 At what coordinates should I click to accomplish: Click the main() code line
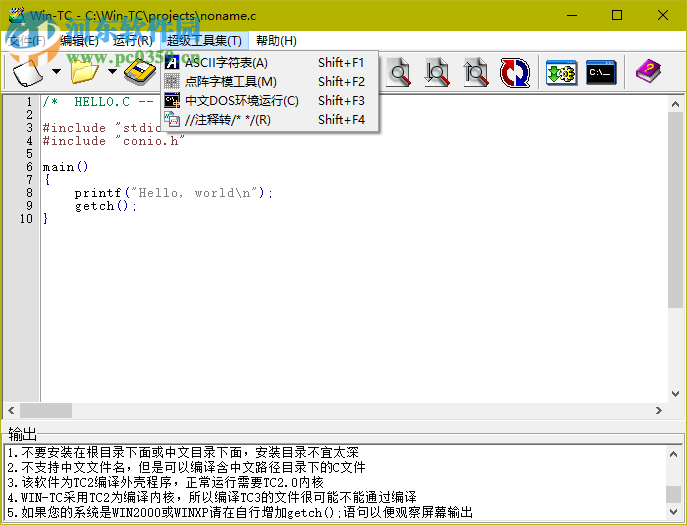pos(65,167)
